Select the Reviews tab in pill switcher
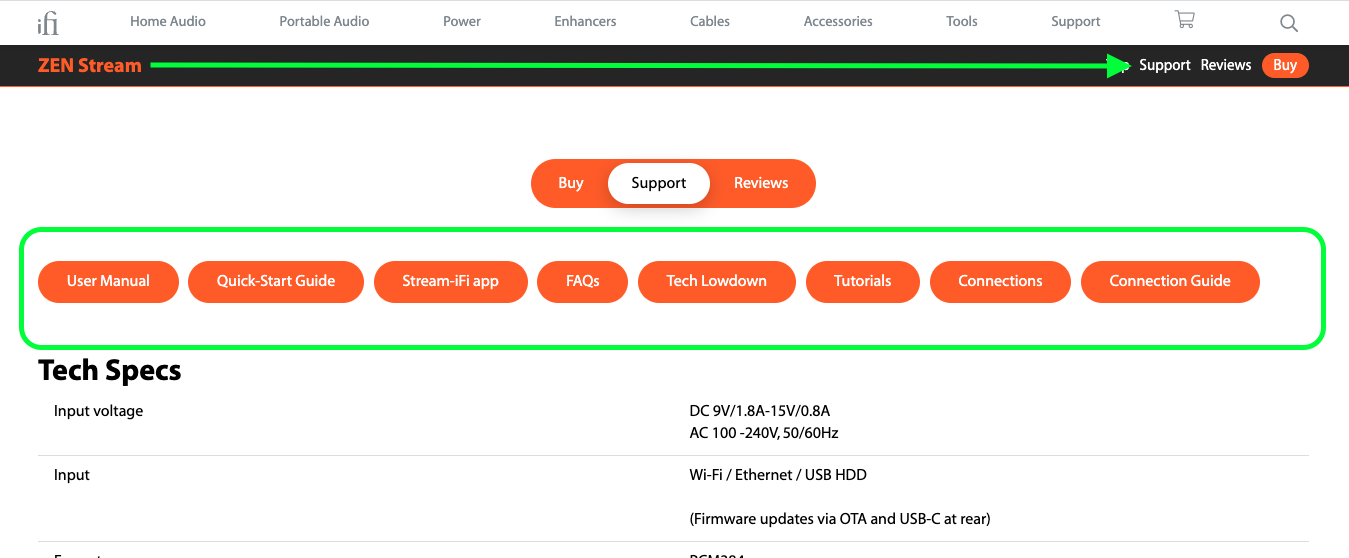Viewport: 1349px width, 558px height. [761, 183]
